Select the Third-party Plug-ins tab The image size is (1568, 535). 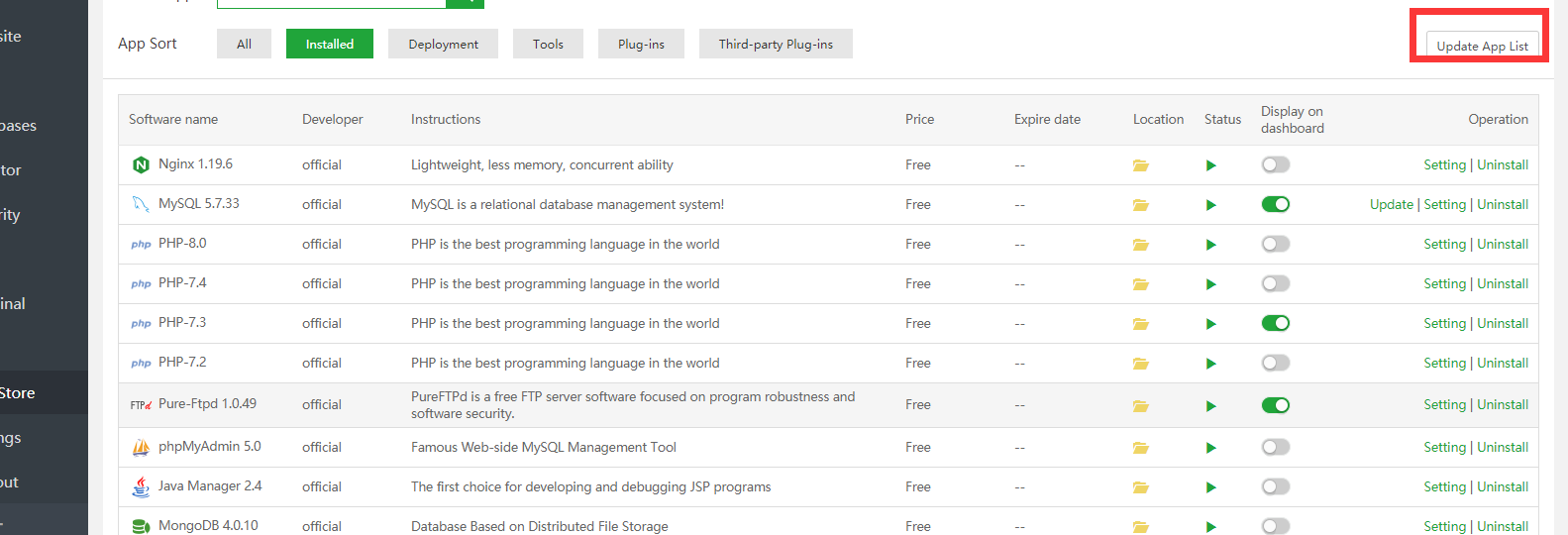776,44
